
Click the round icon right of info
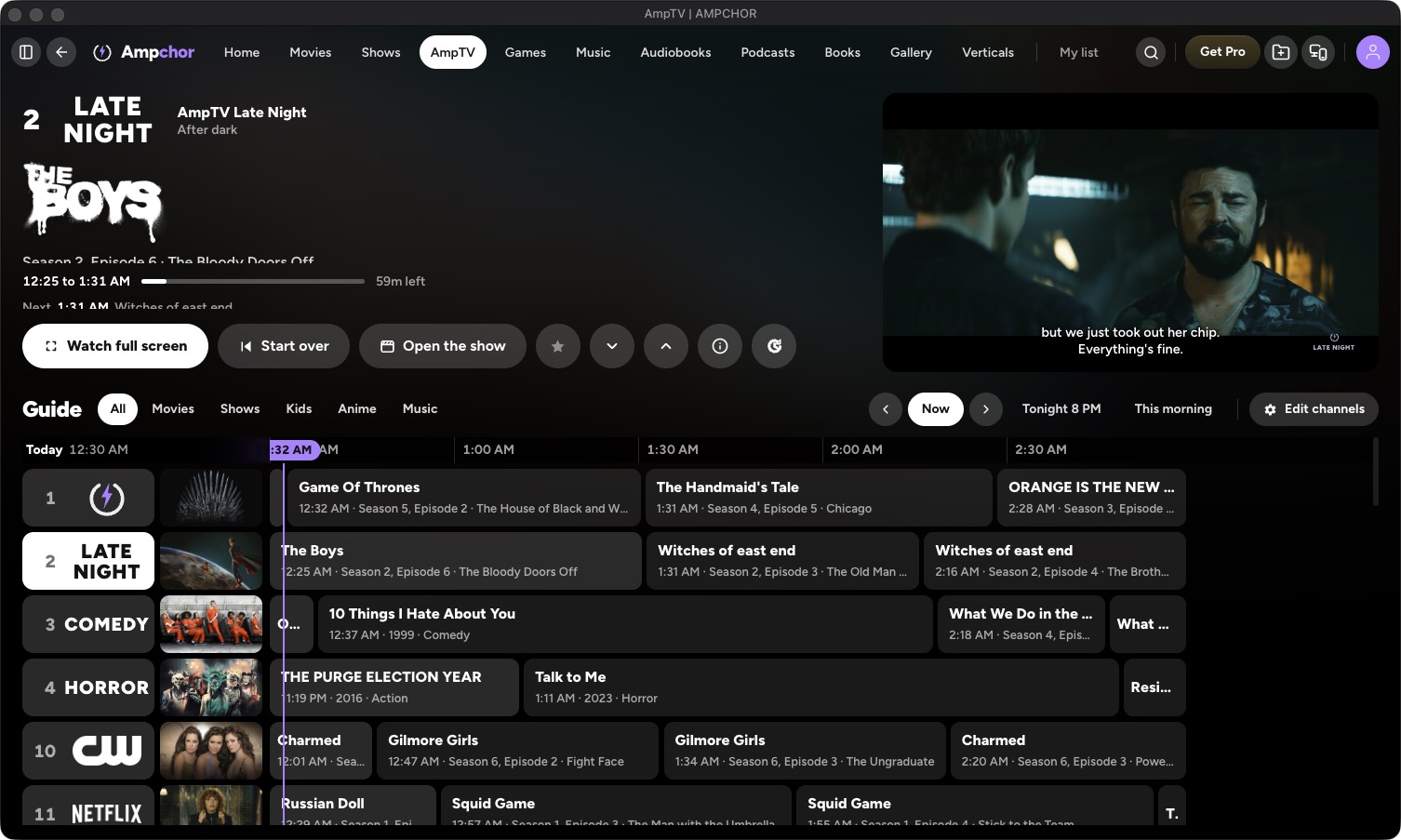(x=774, y=346)
